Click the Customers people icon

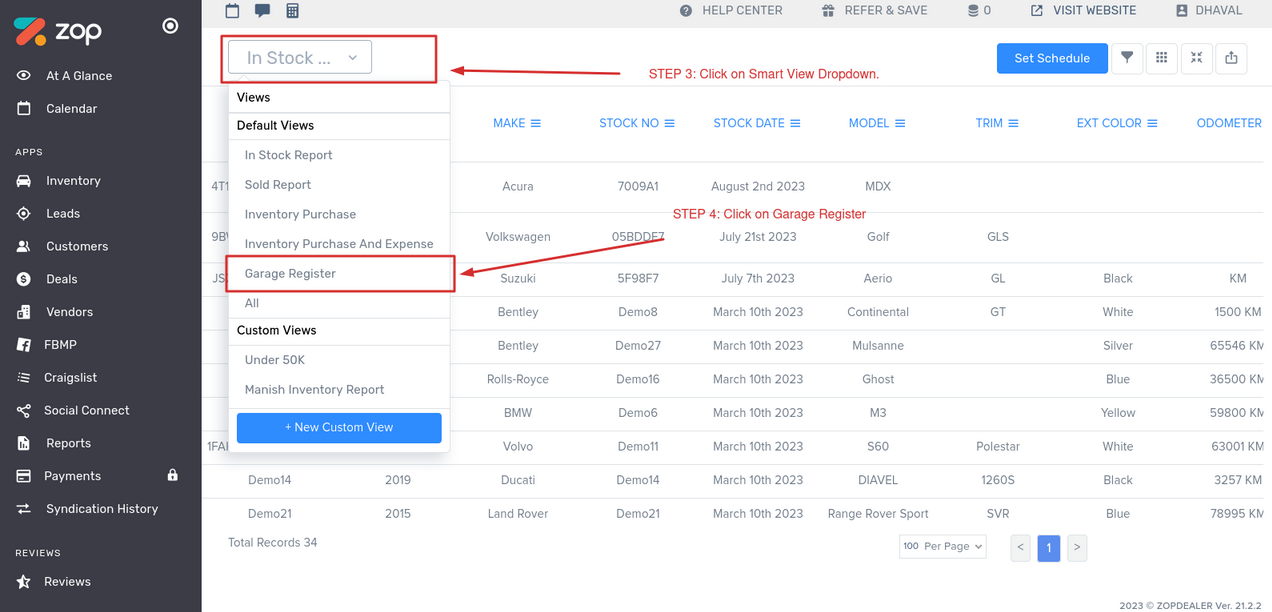click(24, 246)
